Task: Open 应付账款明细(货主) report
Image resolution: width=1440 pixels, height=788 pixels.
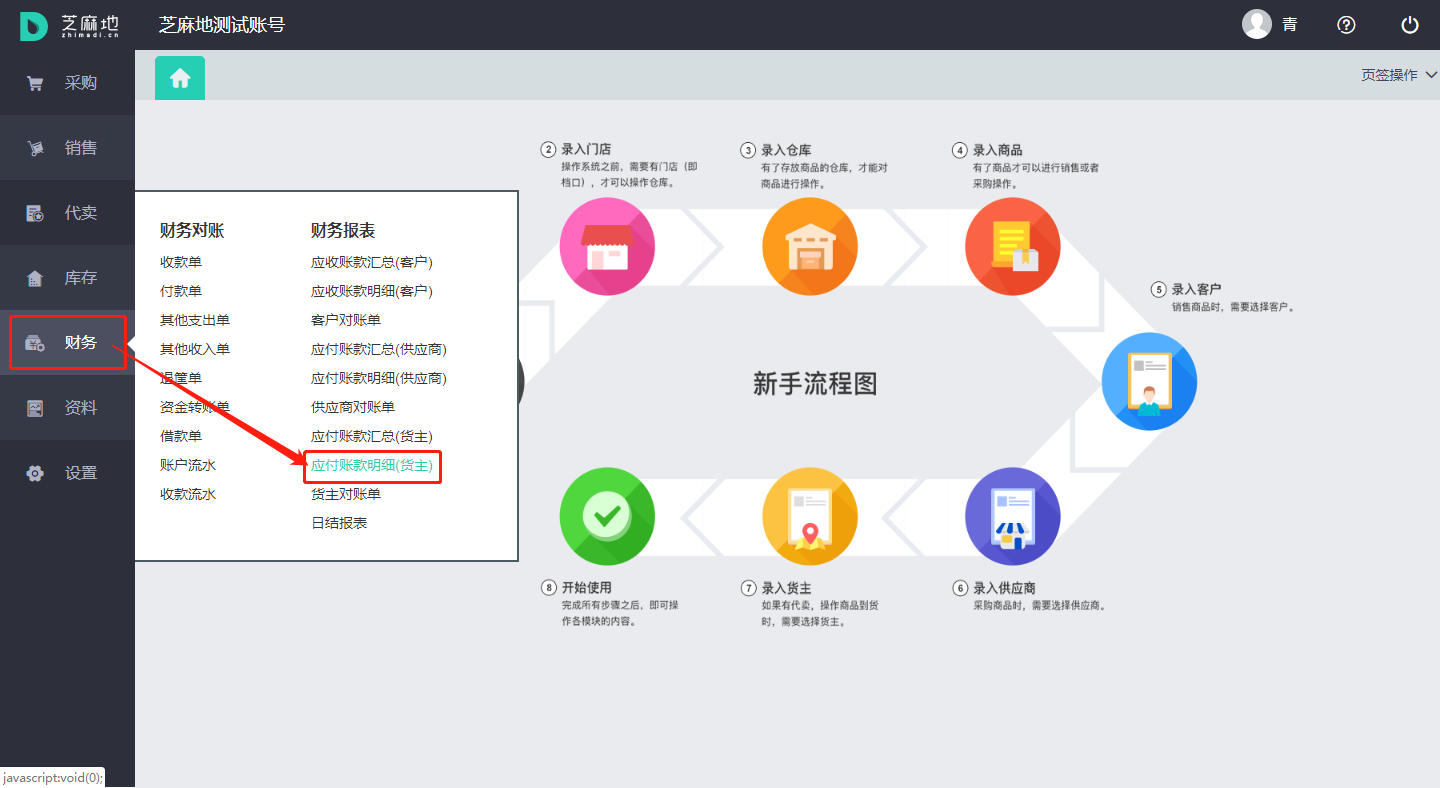Action: [x=372, y=465]
